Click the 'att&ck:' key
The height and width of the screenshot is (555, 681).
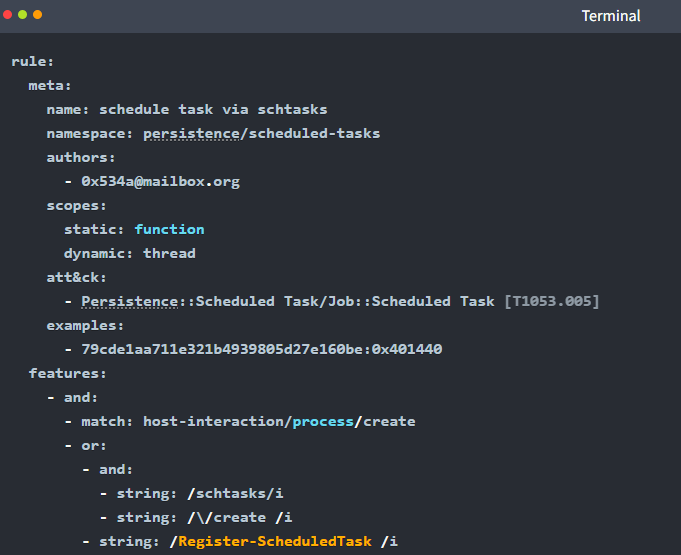point(76,278)
